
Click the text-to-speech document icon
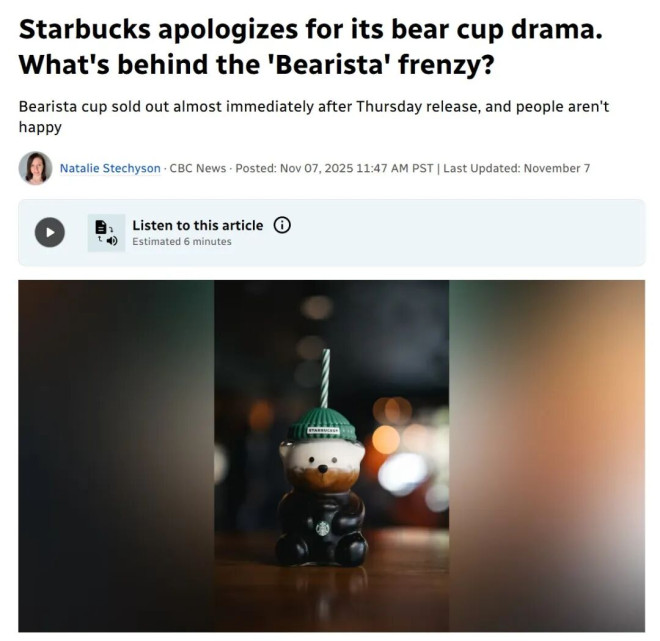106,233
